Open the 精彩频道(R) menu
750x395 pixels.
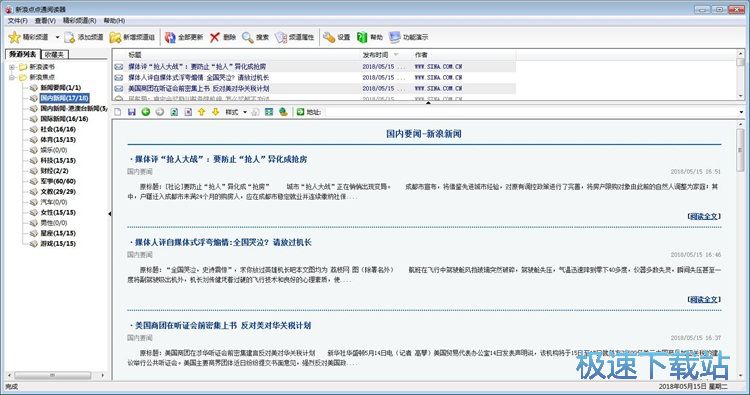coord(79,21)
